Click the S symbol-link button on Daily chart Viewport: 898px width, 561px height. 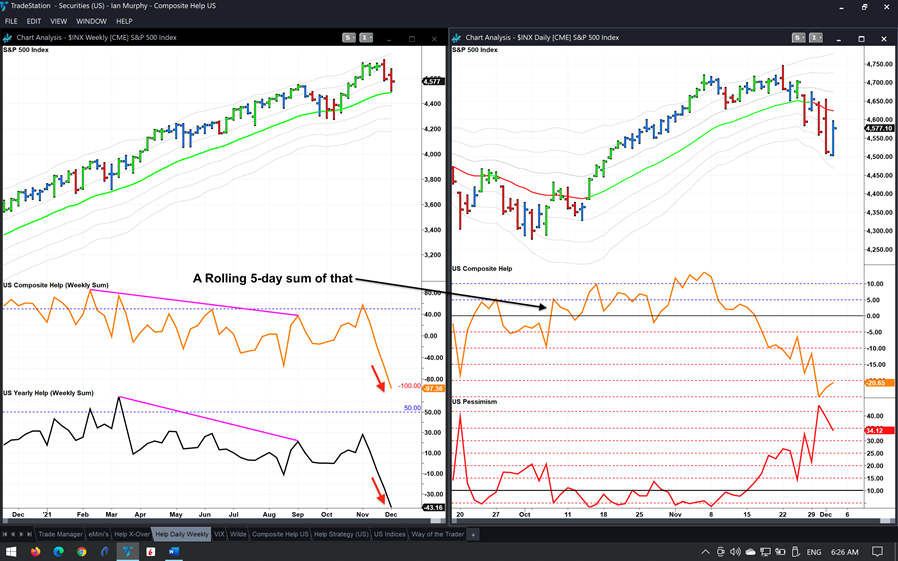798,38
